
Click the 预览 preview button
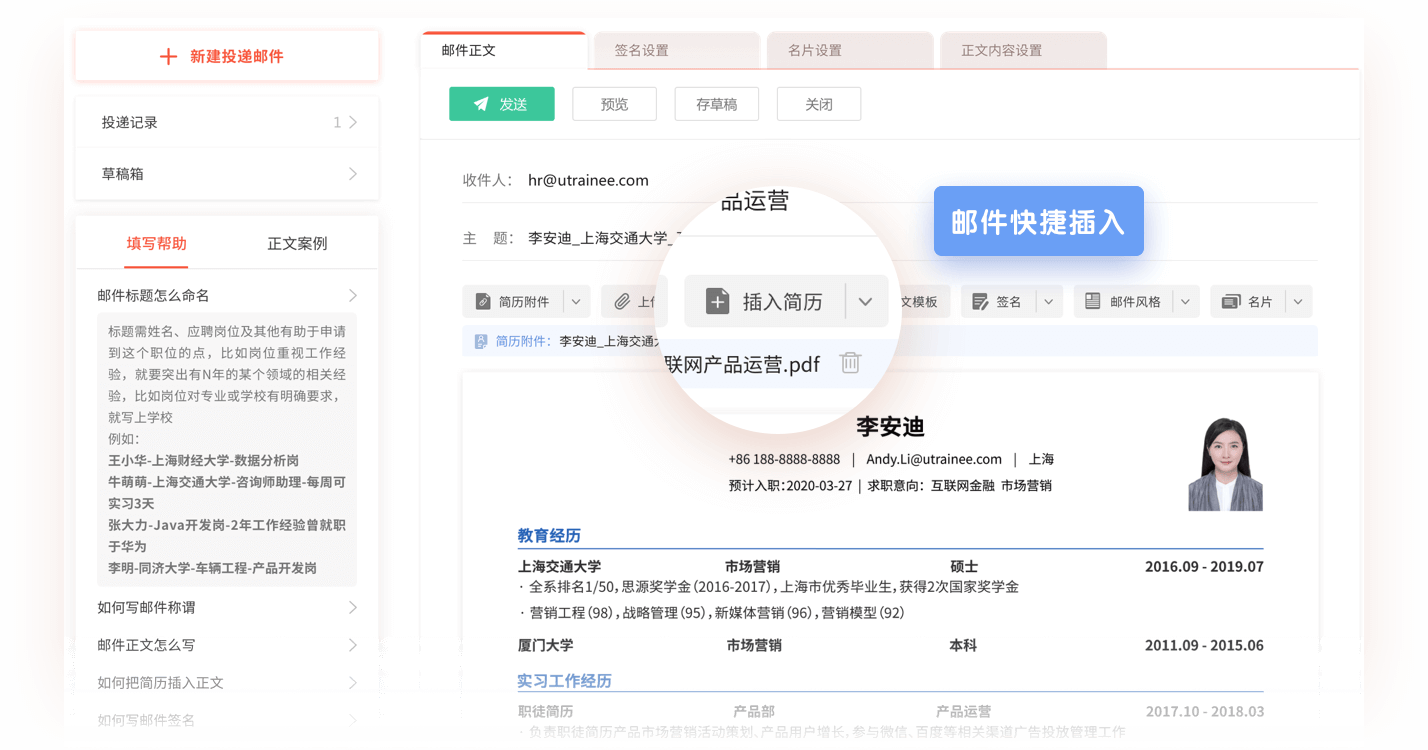click(x=614, y=103)
